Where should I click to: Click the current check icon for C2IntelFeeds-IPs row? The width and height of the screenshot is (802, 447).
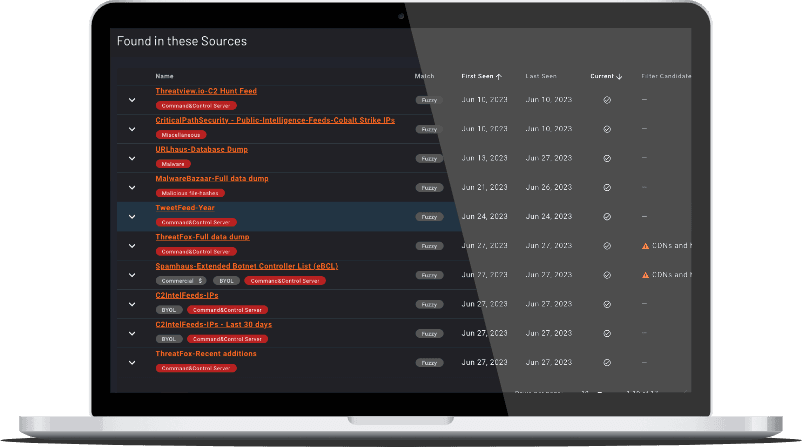[x=607, y=304]
